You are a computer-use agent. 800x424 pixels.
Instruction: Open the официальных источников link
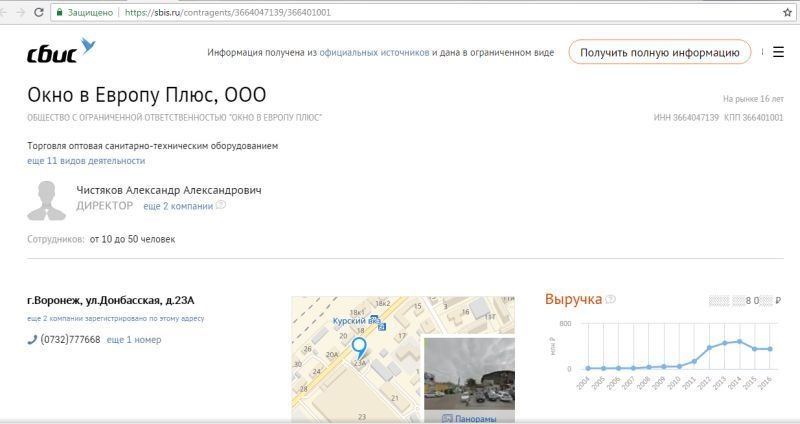coord(374,52)
